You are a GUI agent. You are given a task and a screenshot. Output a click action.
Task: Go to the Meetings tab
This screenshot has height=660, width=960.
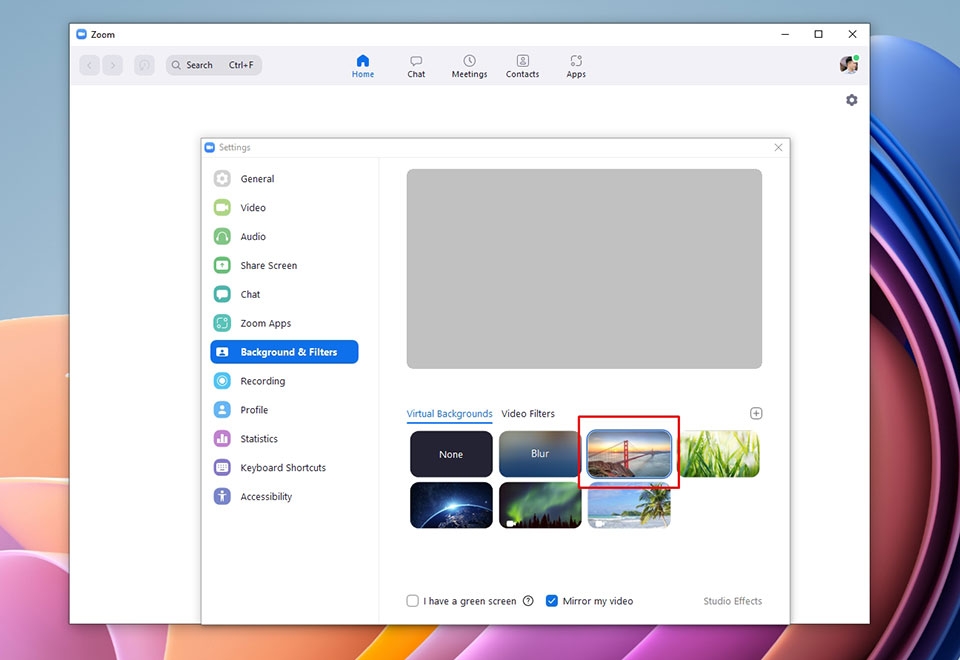[469, 66]
